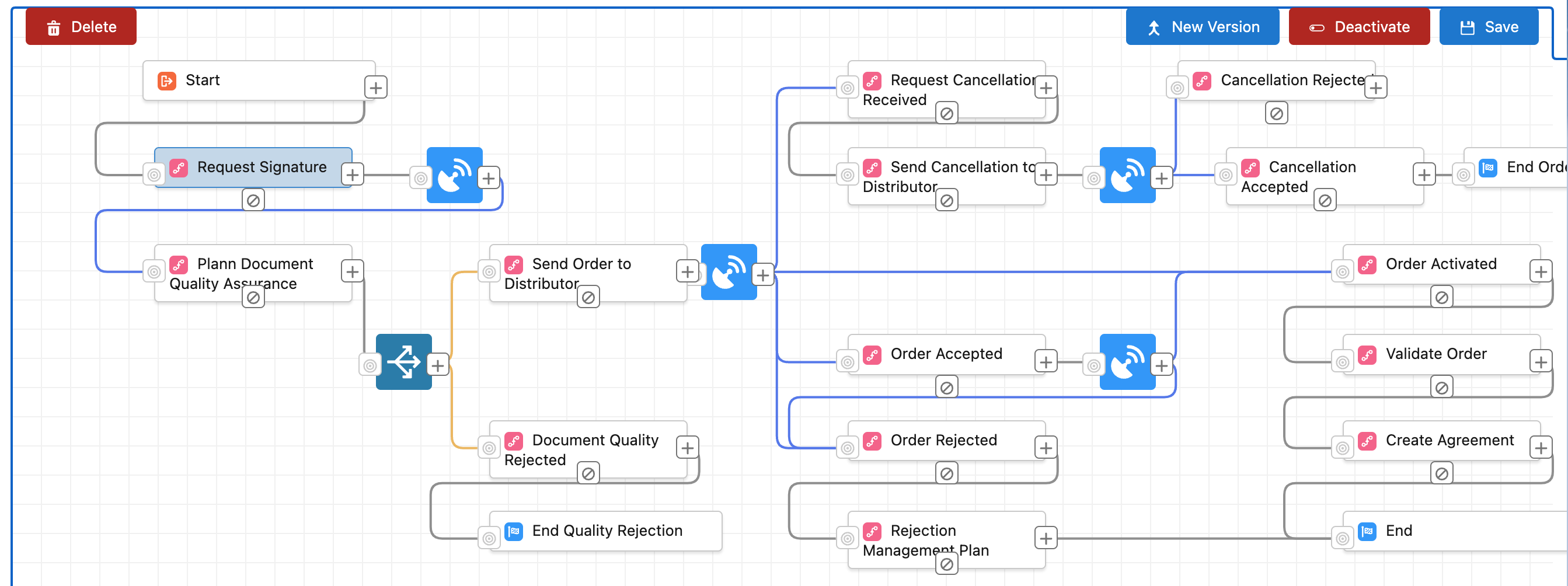Select End Quality Rejection node
Viewport: 1568px width, 586px height.
pos(605,531)
